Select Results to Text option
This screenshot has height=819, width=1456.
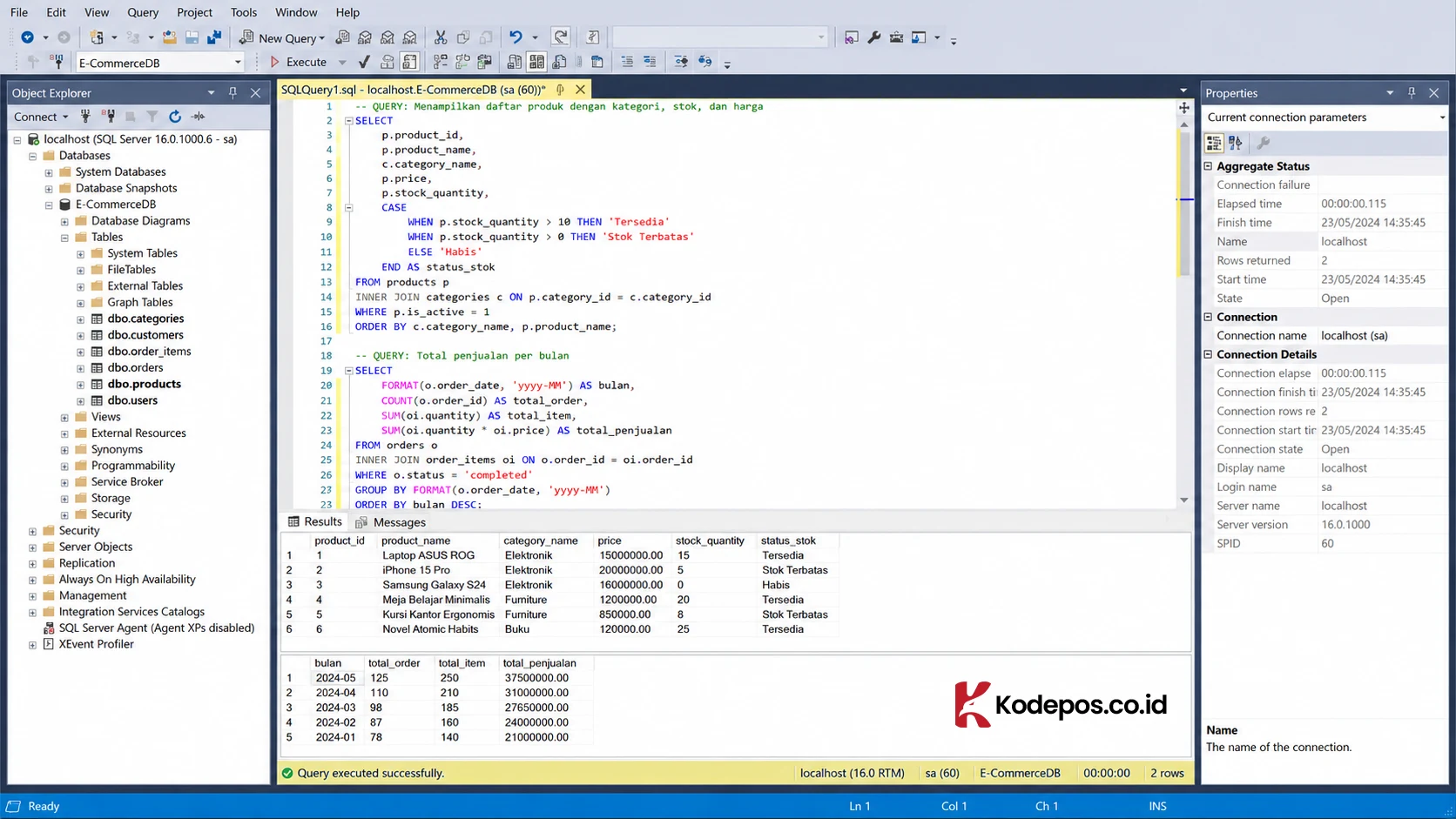515,62
